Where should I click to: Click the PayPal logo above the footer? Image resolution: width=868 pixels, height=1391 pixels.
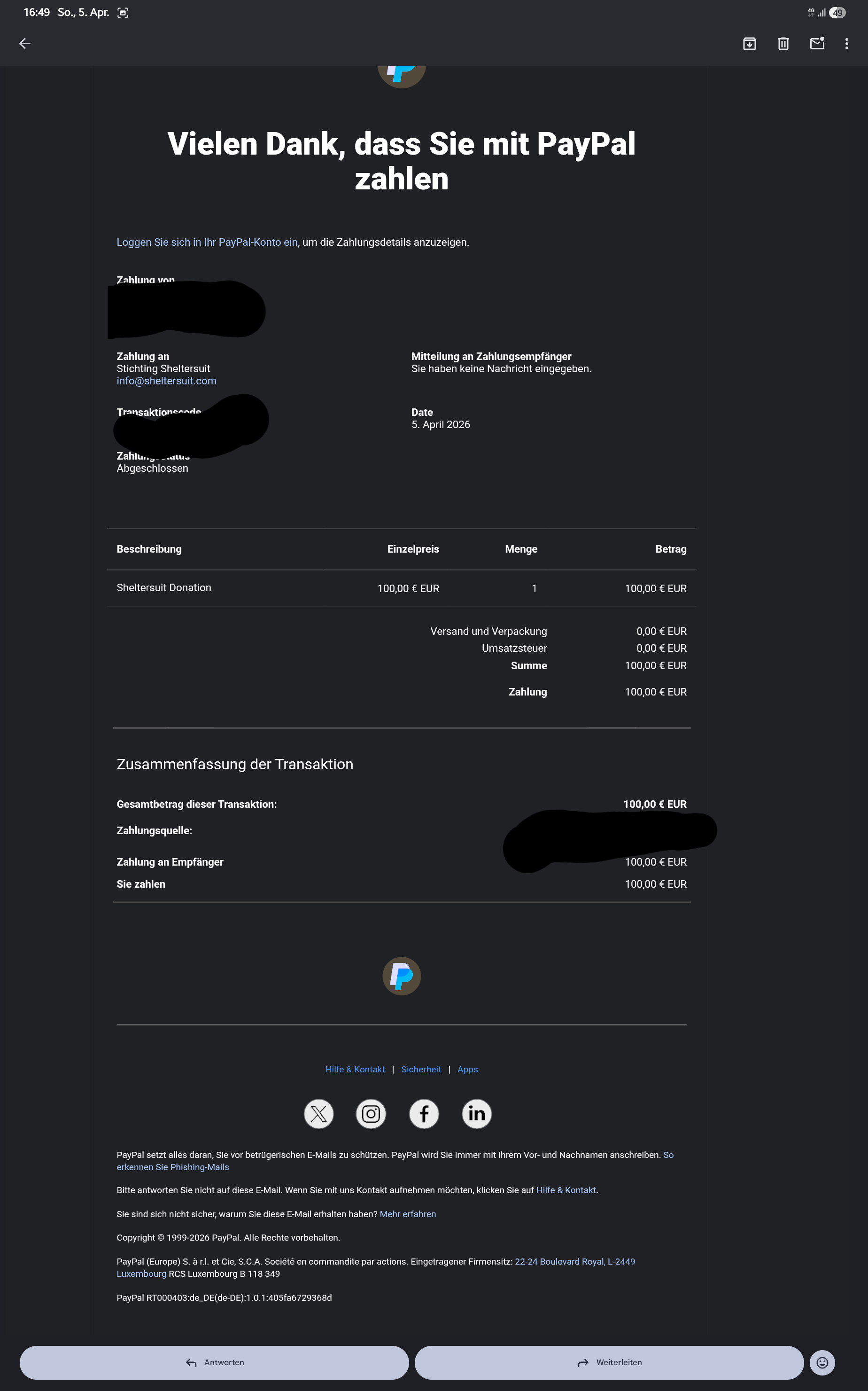[x=401, y=976]
